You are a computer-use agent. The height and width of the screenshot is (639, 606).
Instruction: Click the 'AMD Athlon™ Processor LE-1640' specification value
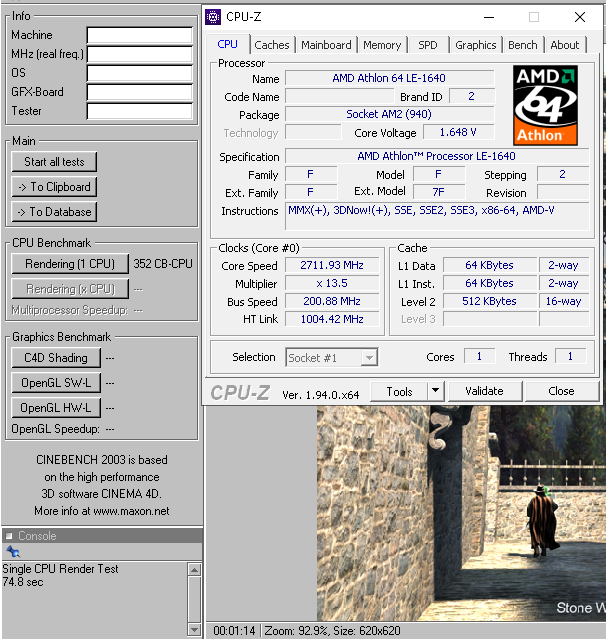[x=437, y=156]
